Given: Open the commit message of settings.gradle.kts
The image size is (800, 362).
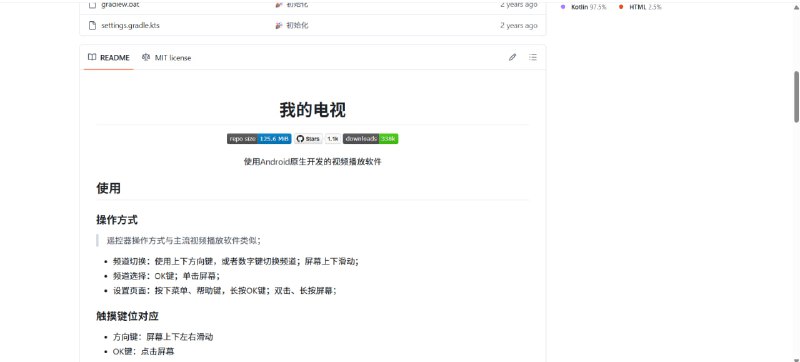Looking at the screenshot, I should point(296,25).
